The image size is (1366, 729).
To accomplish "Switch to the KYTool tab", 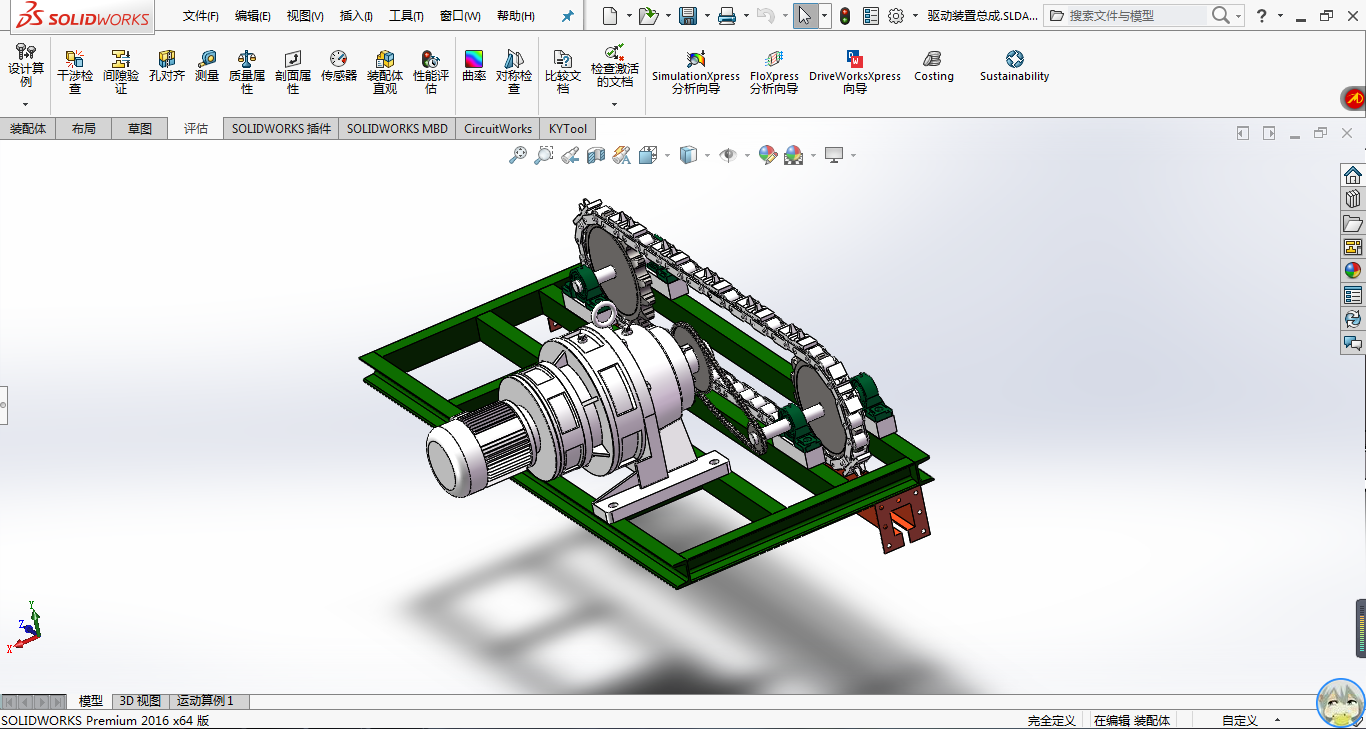I will tap(568, 129).
